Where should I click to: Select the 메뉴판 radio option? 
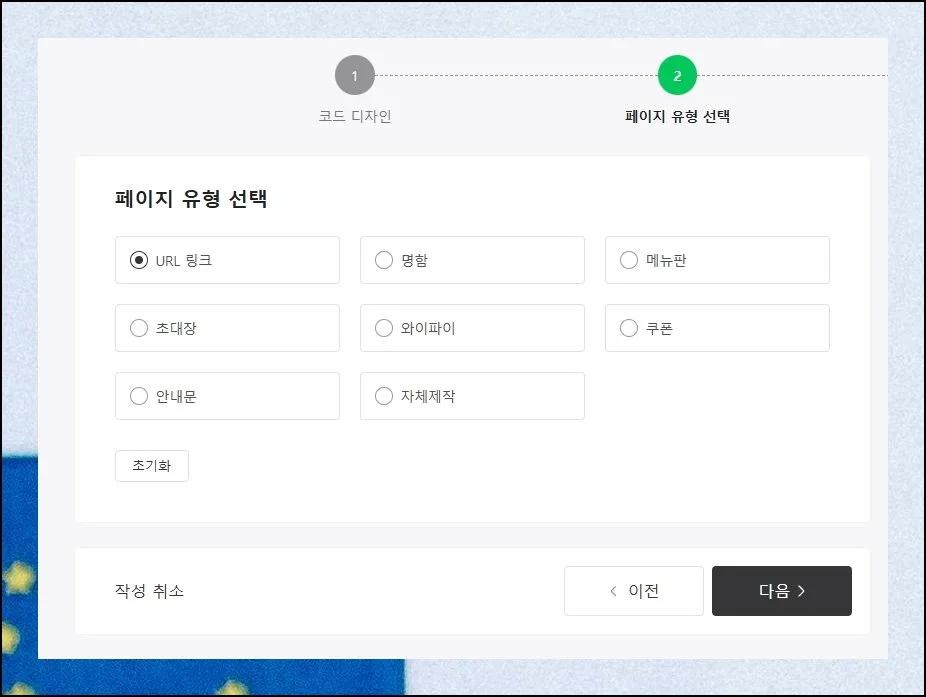coord(629,260)
